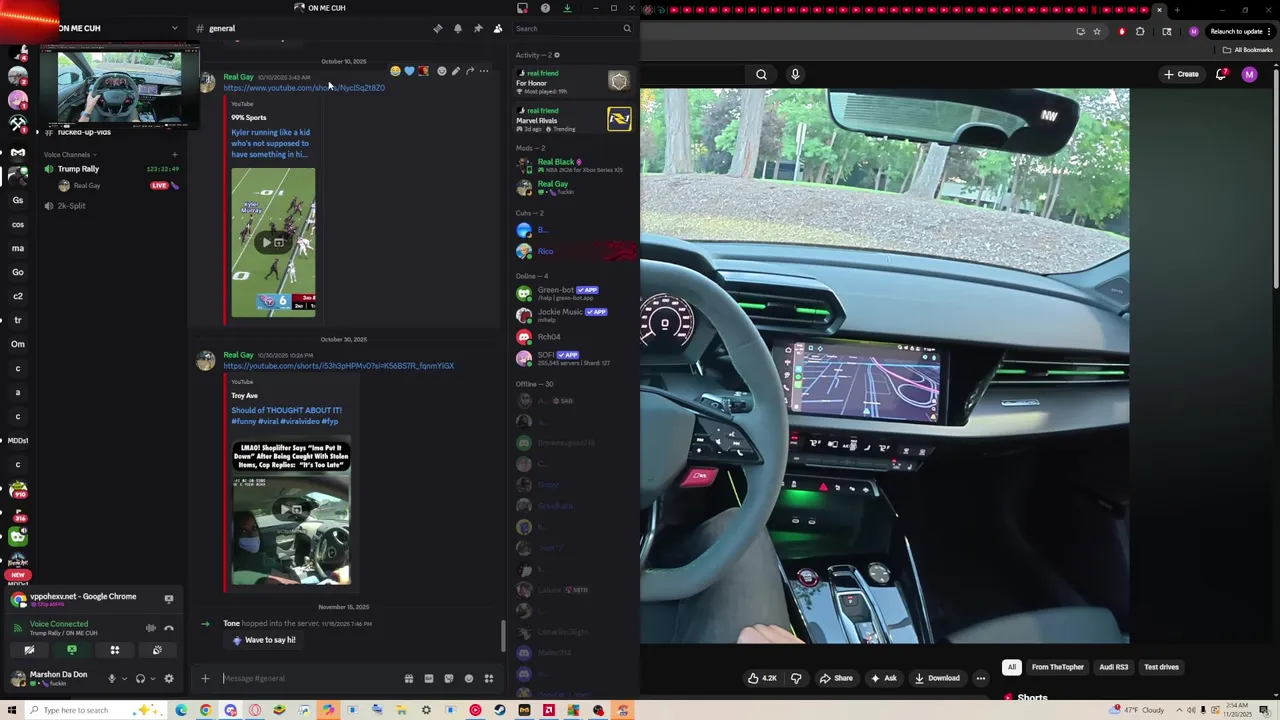
Task: Open Discord threads icon in channel header
Action: click(x=437, y=28)
